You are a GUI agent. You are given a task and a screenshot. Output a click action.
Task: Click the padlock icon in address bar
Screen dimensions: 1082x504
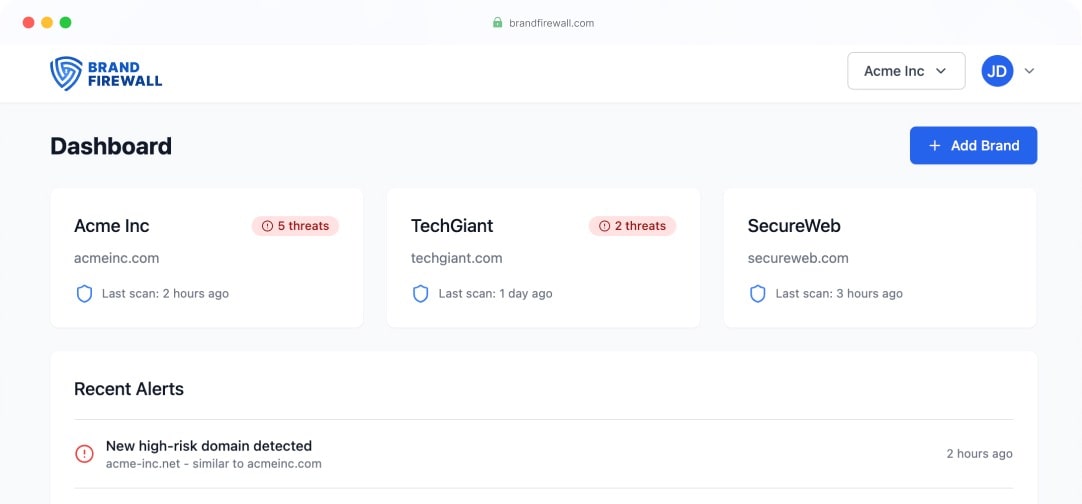point(497,23)
